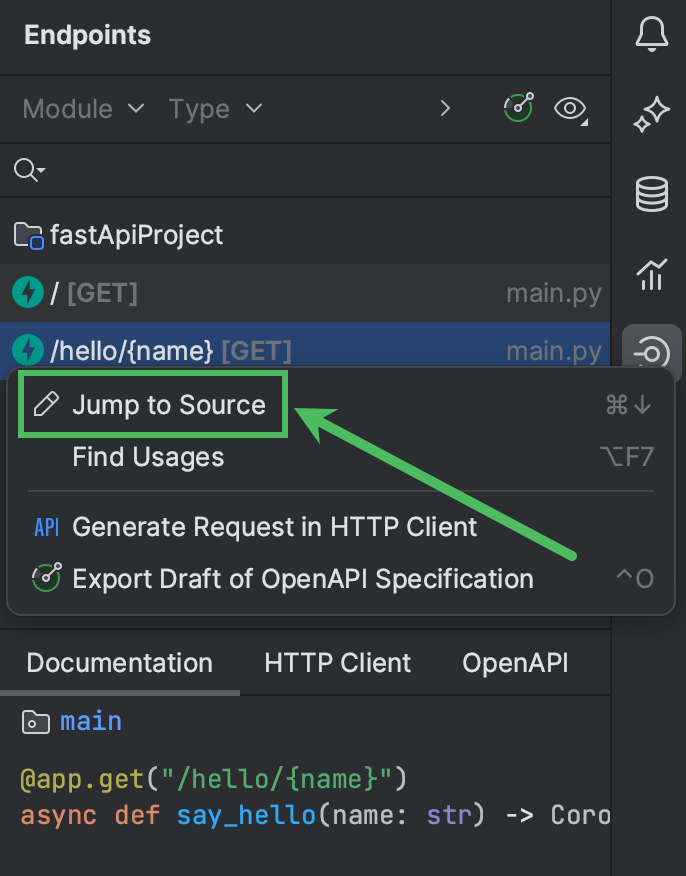Open the Profiler chart icon
Viewport: 686px width, 876px height.
point(651,274)
